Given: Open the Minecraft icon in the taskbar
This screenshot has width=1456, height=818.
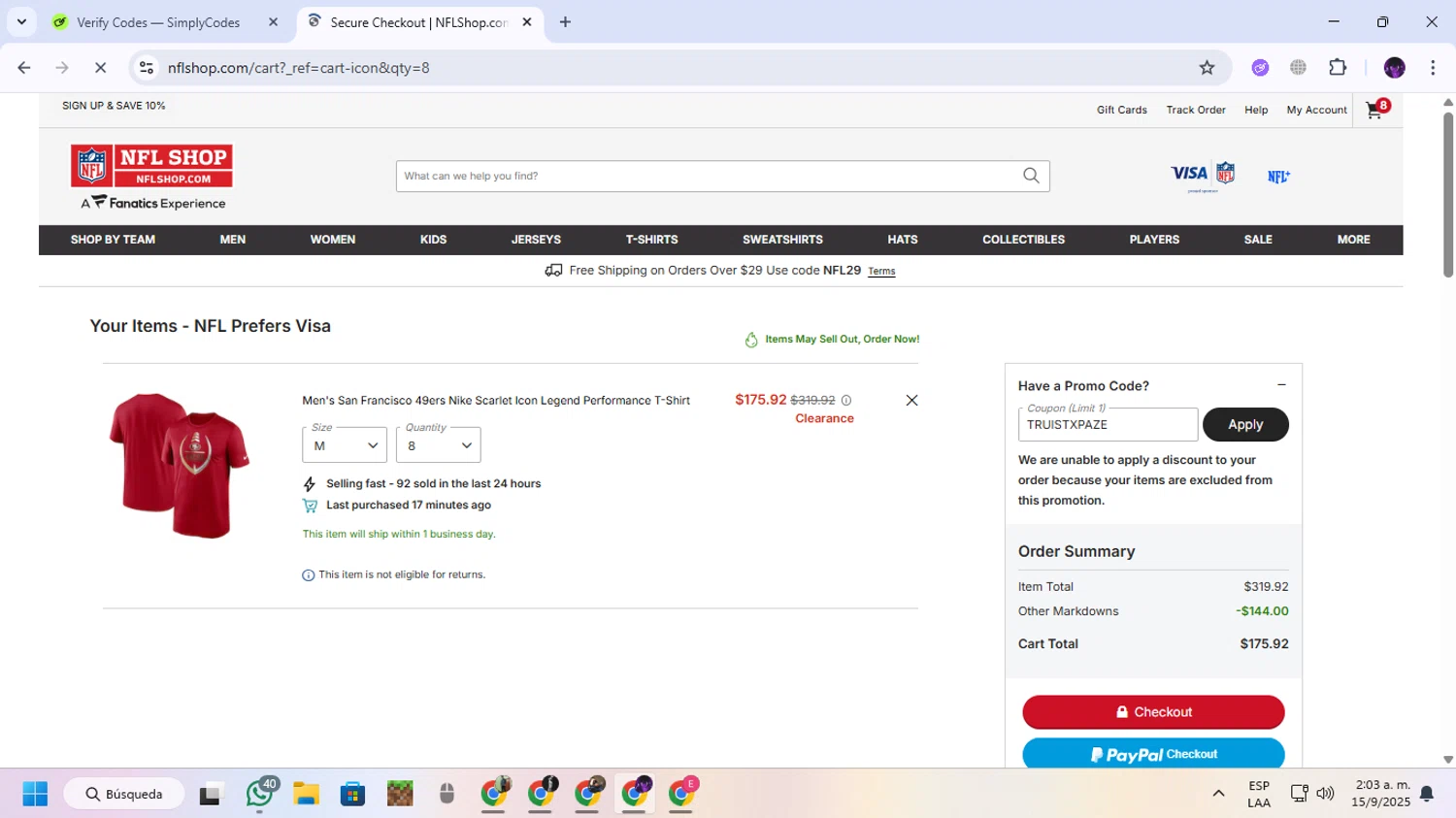Looking at the screenshot, I should tap(400, 794).
